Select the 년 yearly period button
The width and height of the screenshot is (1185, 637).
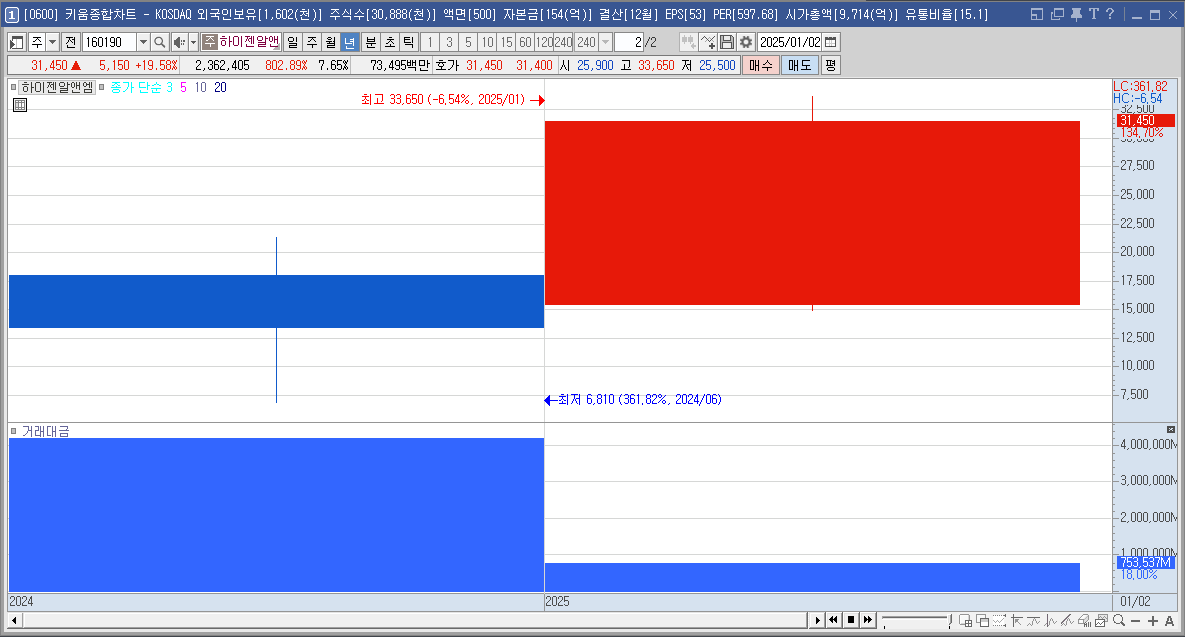pyautogui.click(x=349, y=42)
